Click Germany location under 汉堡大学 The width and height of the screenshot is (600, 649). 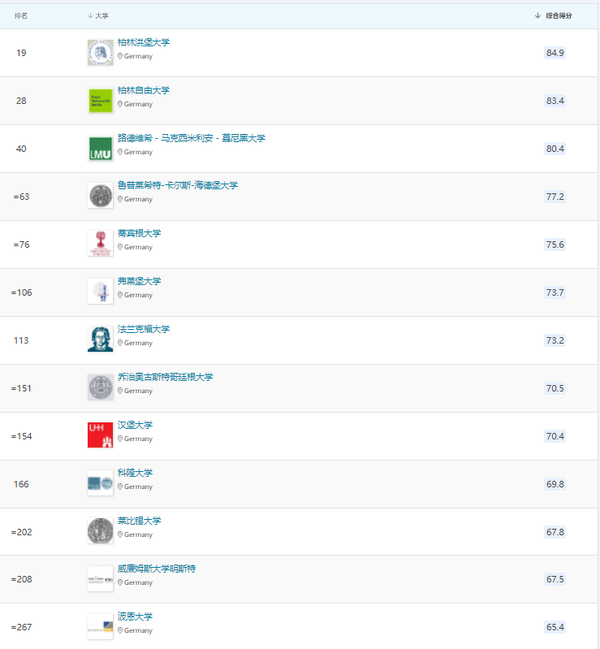(x=138, y=439)
